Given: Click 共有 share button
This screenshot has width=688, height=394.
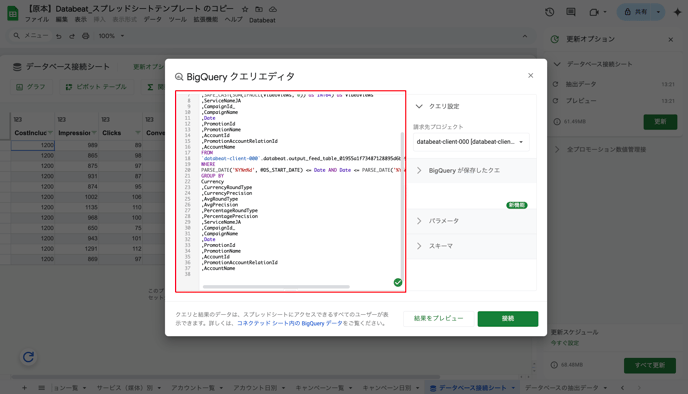Looking at the screenshot, I should click(x=636, y=12).
